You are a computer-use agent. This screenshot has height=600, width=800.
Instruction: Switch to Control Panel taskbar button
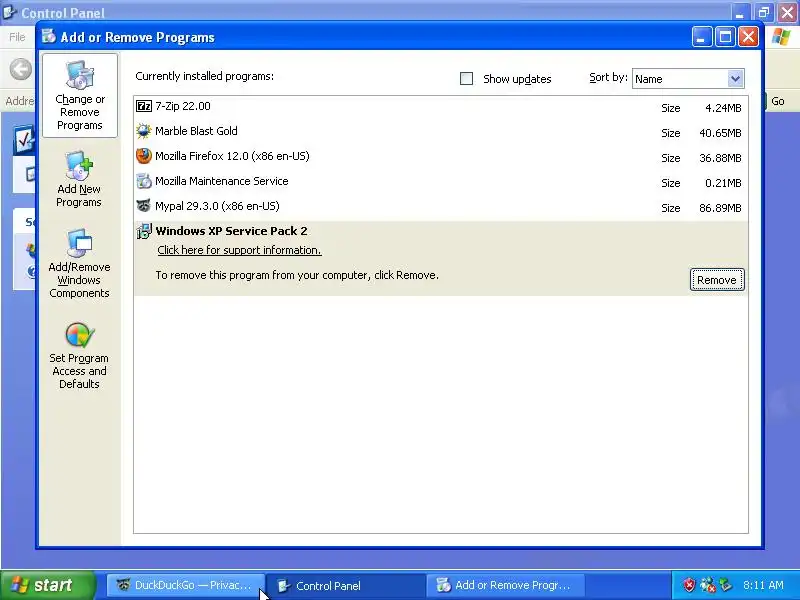(345, 585)
